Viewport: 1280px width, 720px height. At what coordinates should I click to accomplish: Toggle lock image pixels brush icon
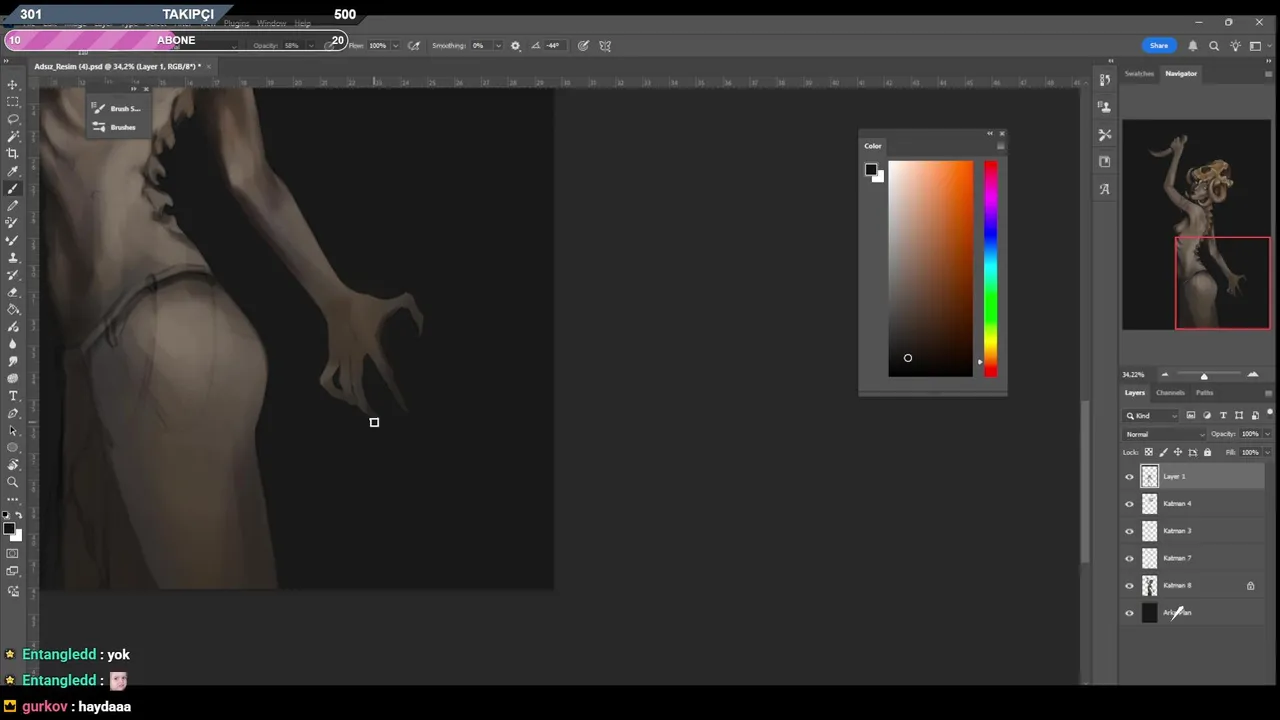(x=1163, y=452)
